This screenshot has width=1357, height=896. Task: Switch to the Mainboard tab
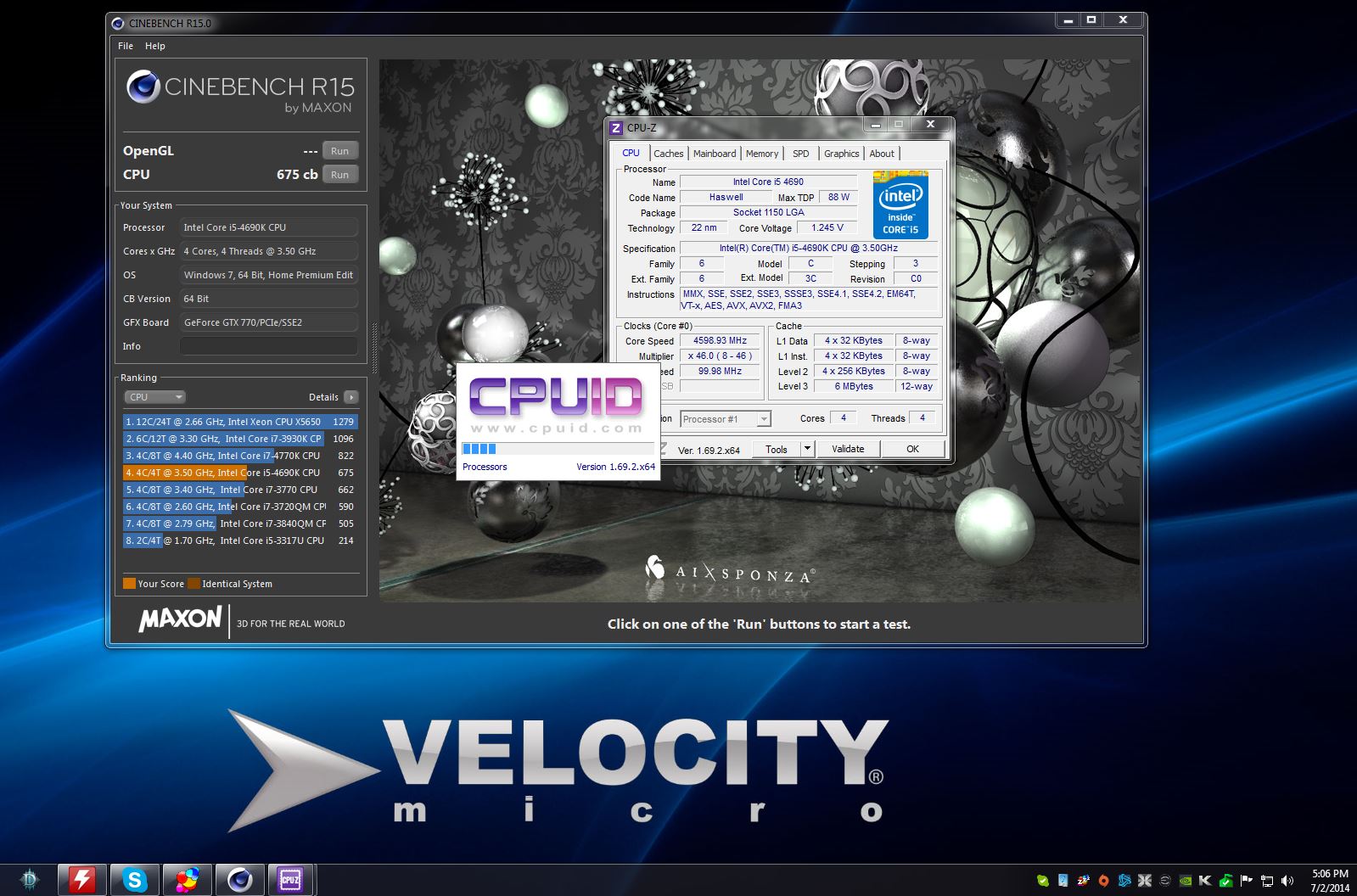pyautogui.click(x=715, y=154)
